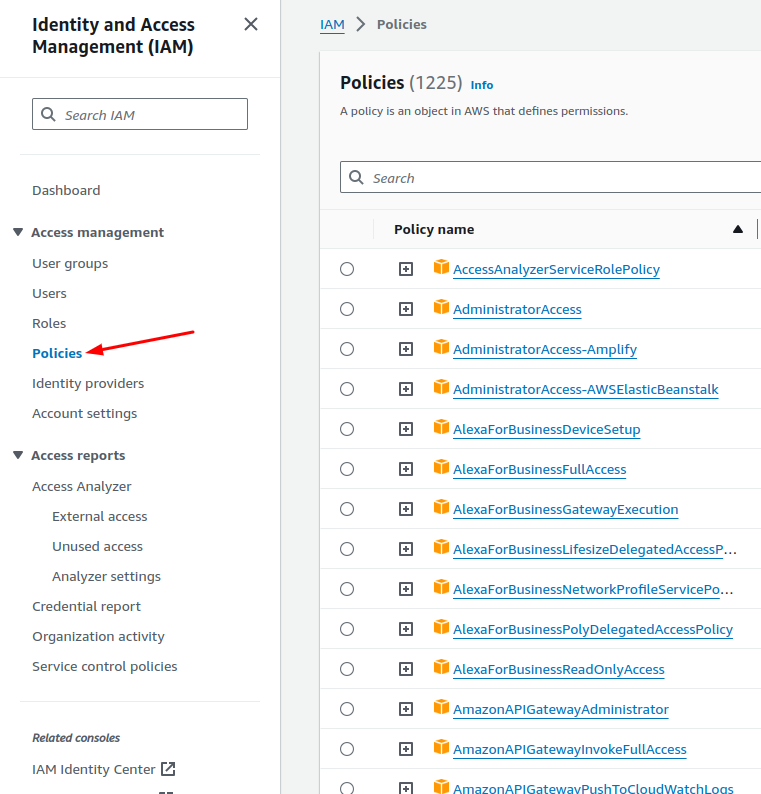Open External access findings
The width and height of the screenshot is (761, 794).
coord(100,517)
